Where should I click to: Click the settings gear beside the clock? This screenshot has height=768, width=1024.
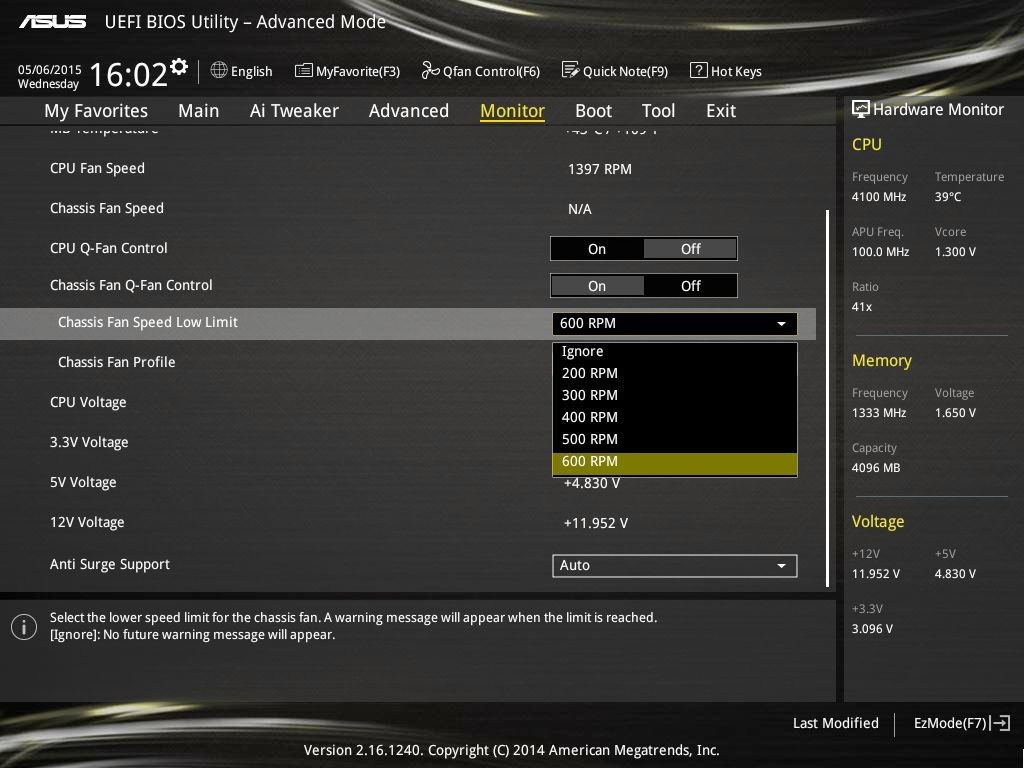[178, 67]
